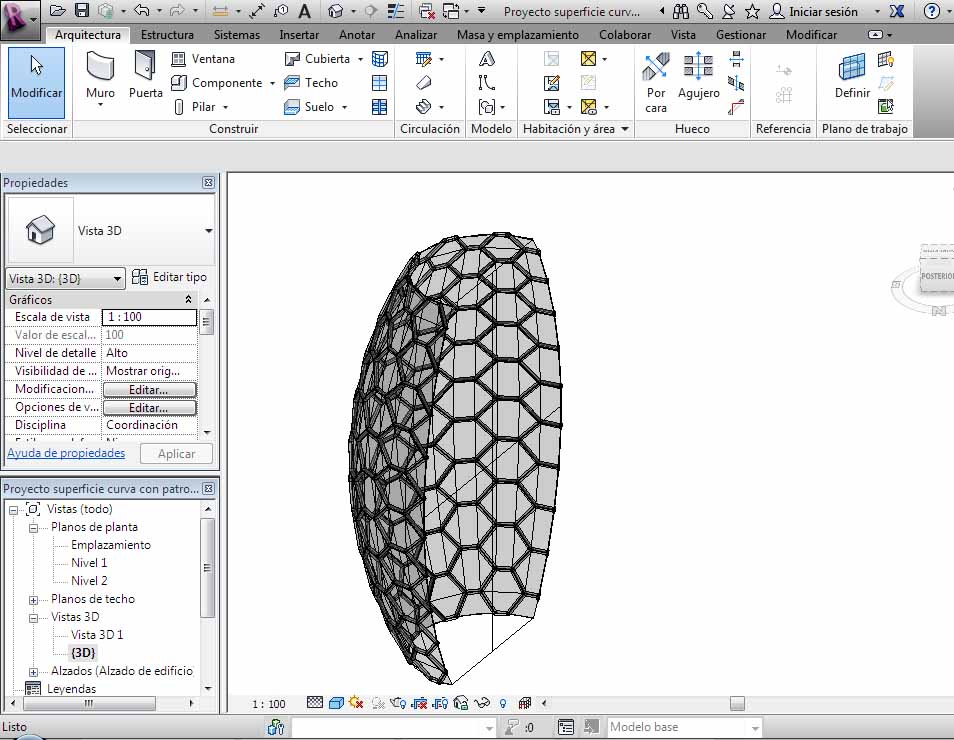Expand Alzados (Alzado de edificio) node
Viewport: 954px width, 740px height.
[x=33, y=671]
